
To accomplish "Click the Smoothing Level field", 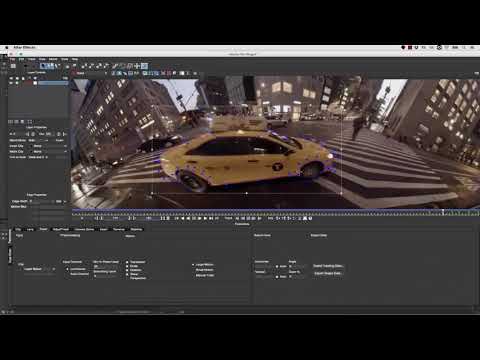I will pyautogui.click(x=105, y=276).
